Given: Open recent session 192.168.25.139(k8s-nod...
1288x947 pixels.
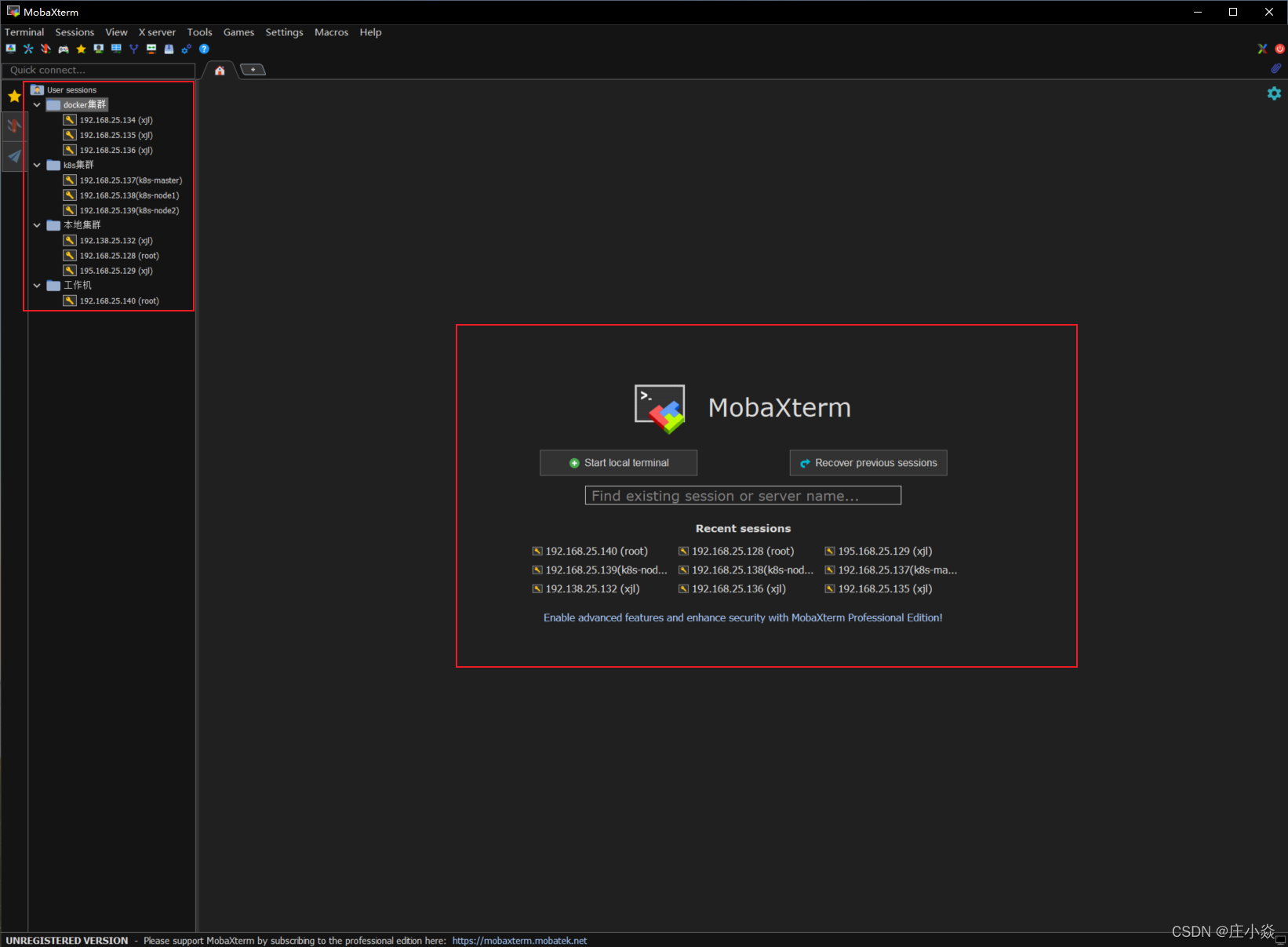Looking at the screenshot, I should click(x=600, y=570).
